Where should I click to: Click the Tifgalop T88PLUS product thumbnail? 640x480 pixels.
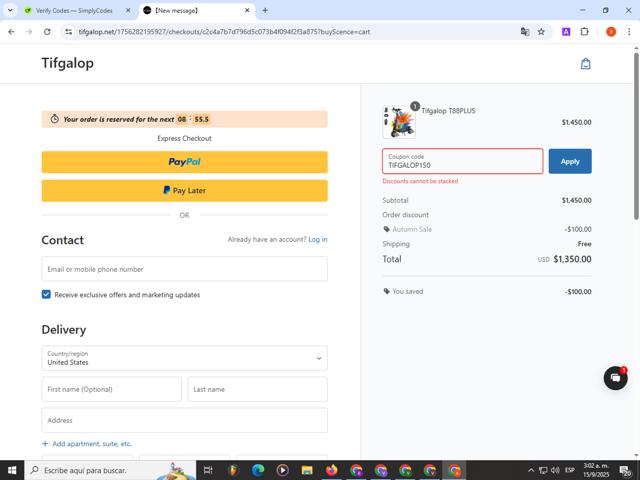[399, 122]
